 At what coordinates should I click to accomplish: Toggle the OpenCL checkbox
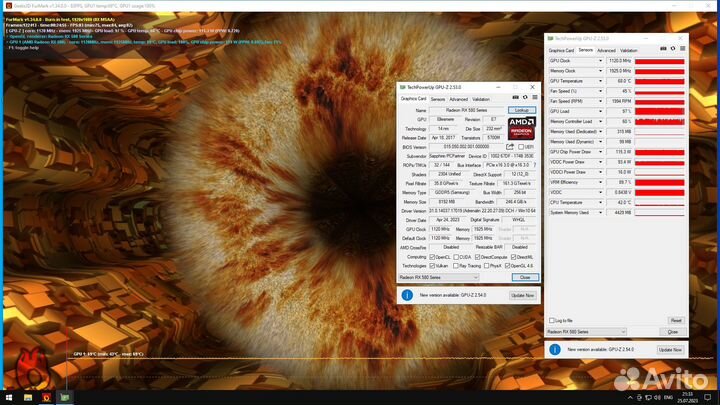click(x=432, y=257)
